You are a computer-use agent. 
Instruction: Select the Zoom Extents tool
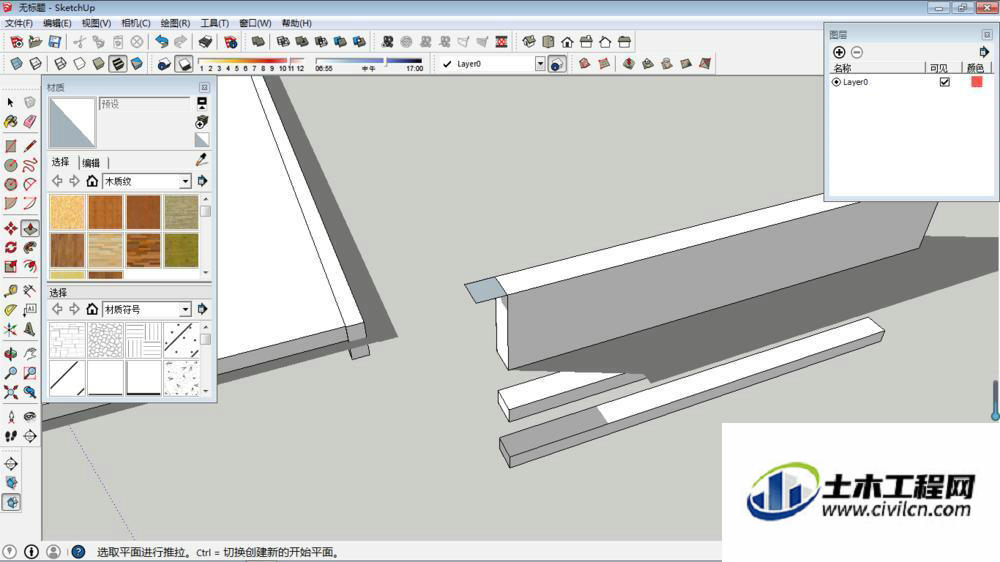pyautogui.click(x=10, y=392)
